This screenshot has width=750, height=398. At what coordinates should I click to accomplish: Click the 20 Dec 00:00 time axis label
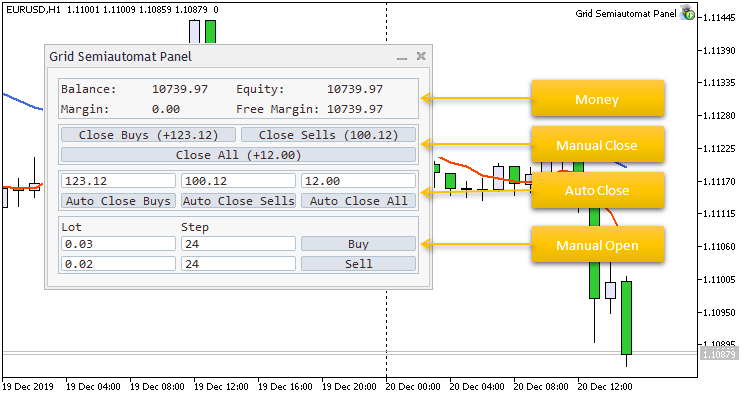pyautogui.click(x=413, y=387)
